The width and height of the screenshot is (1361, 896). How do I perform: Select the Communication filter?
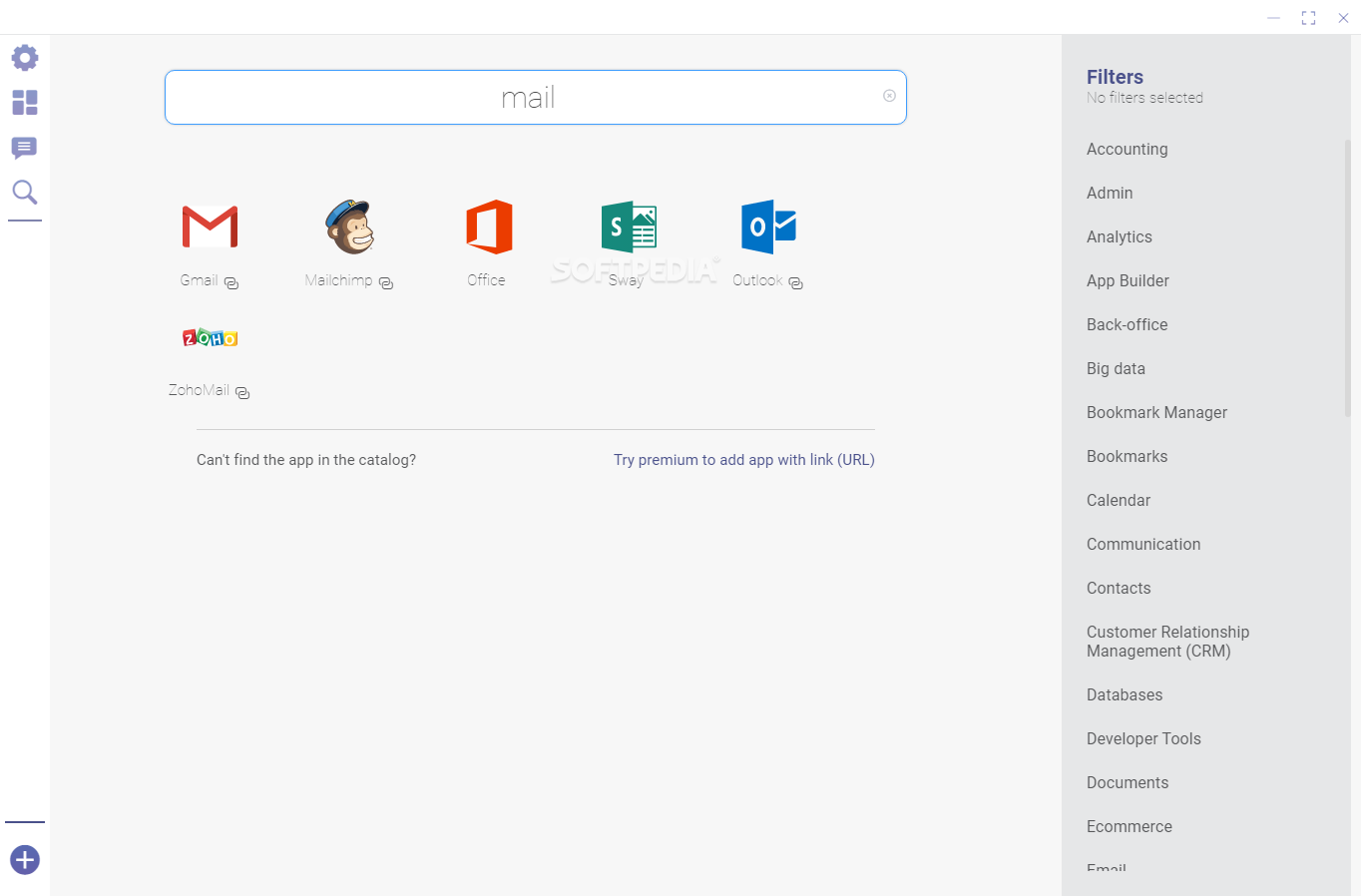1143,544
